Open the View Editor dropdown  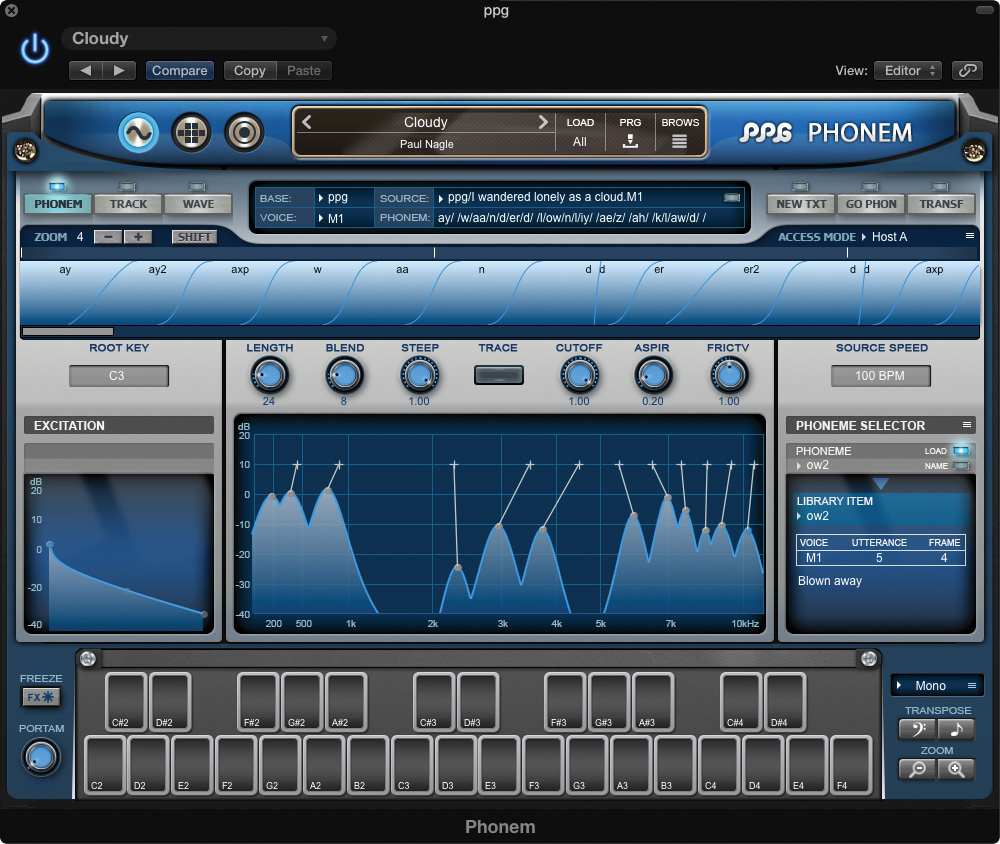907,71
